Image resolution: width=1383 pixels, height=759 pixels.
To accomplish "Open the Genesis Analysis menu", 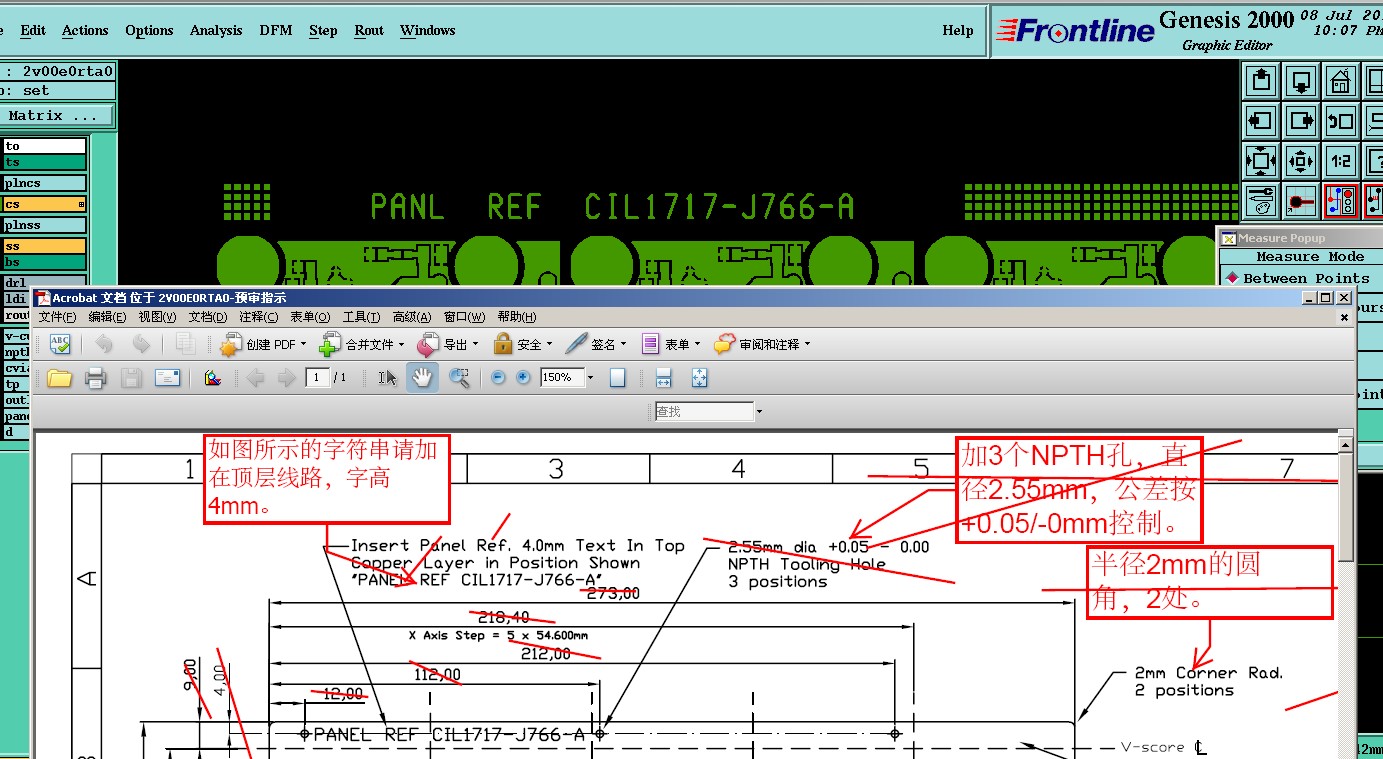I will [x=216, y=30].
